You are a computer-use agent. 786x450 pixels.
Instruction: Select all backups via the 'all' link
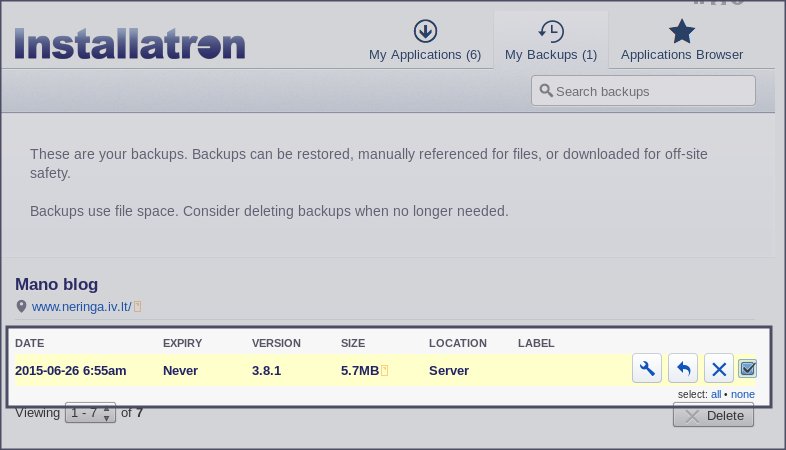point(716,394)
